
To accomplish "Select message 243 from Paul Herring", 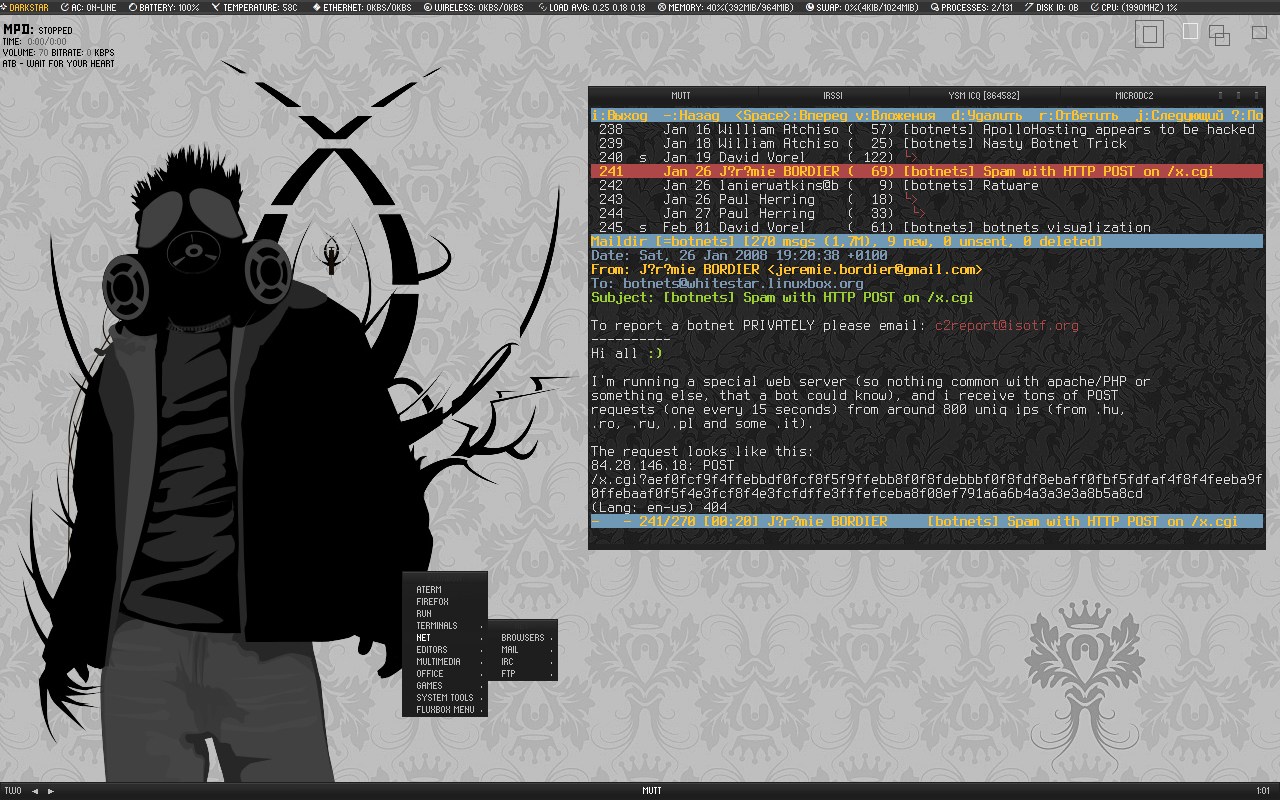I will coord(927,200).
